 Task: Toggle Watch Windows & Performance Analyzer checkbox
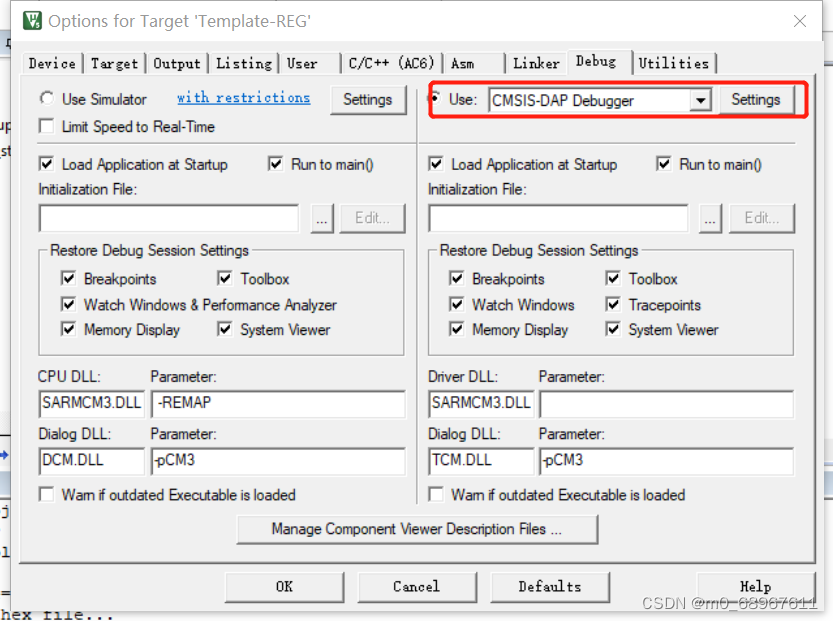tap(68, 304)
